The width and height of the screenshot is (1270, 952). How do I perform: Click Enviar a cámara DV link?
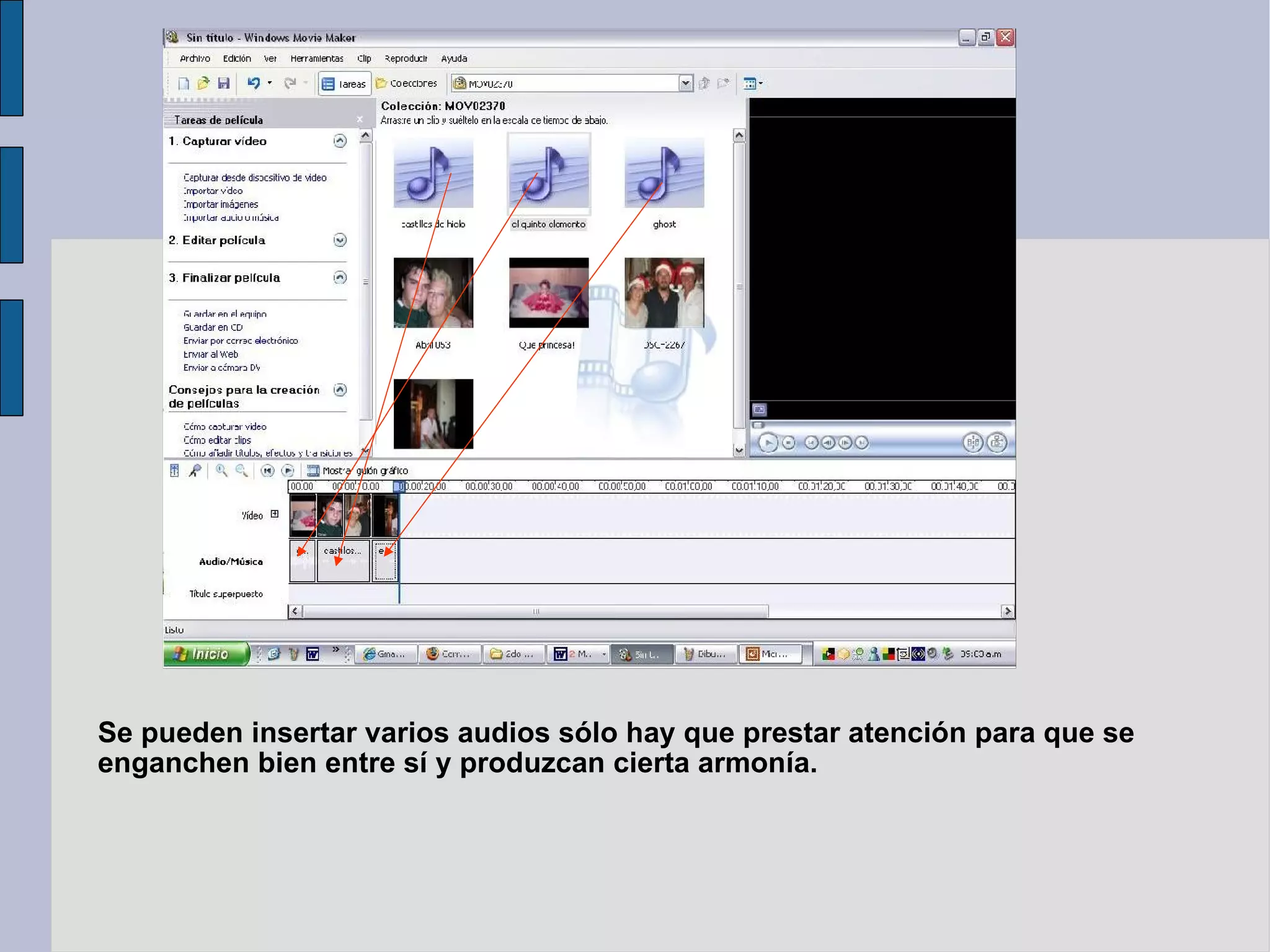[x=221, y=368]
